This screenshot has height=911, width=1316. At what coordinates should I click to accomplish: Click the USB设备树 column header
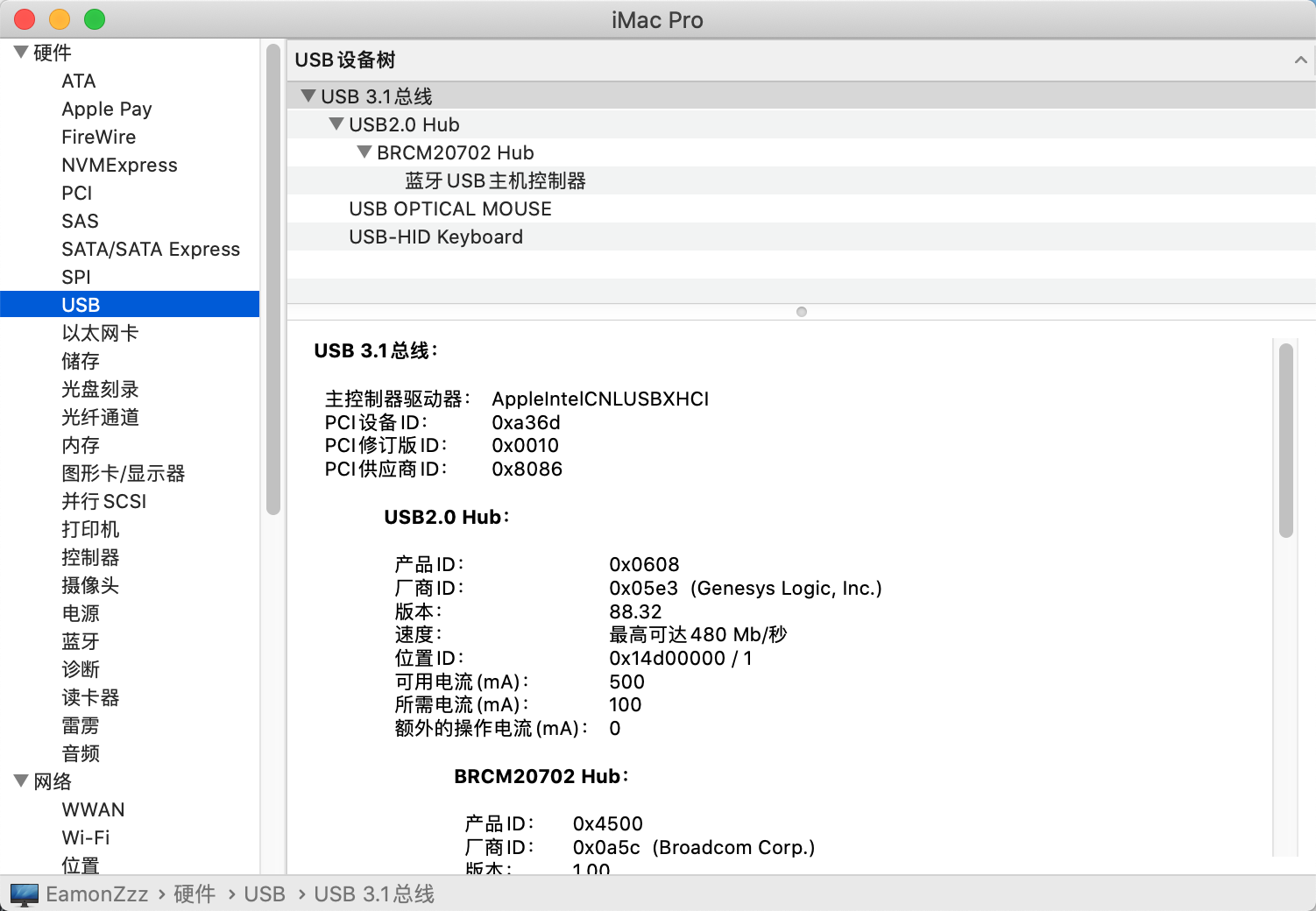coord(801,60)
